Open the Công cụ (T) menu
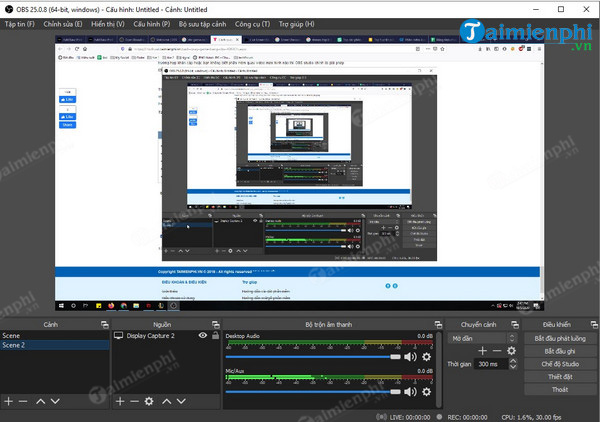 (253, 24)
